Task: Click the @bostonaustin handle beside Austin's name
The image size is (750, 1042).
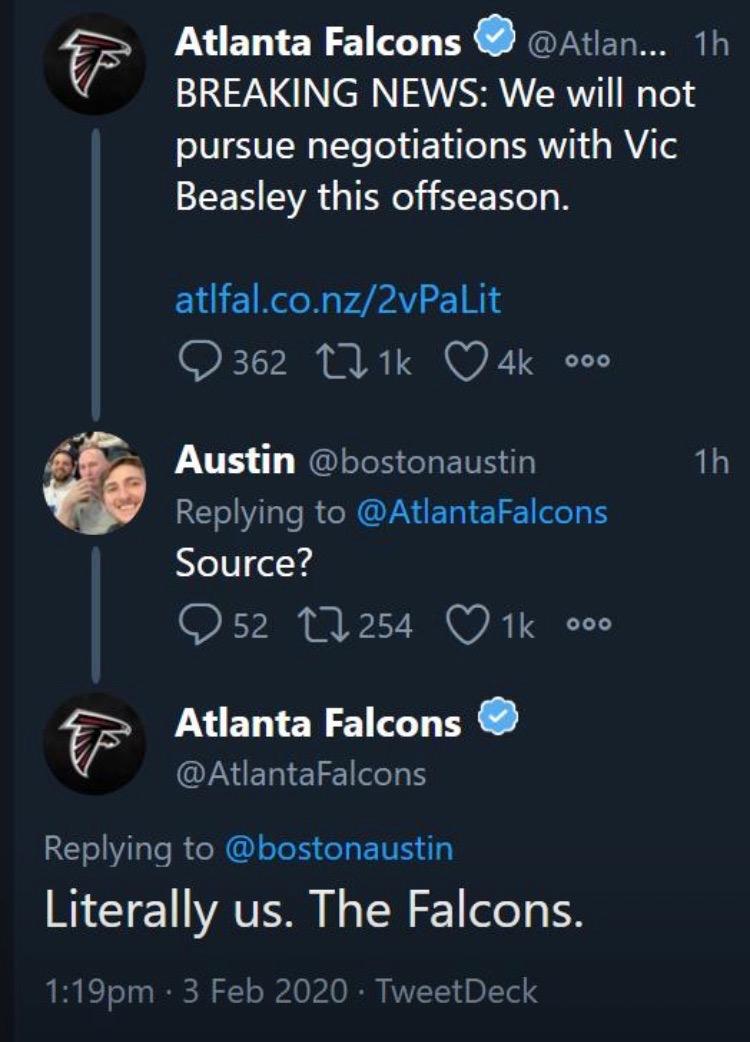Action: click(422, 462)
